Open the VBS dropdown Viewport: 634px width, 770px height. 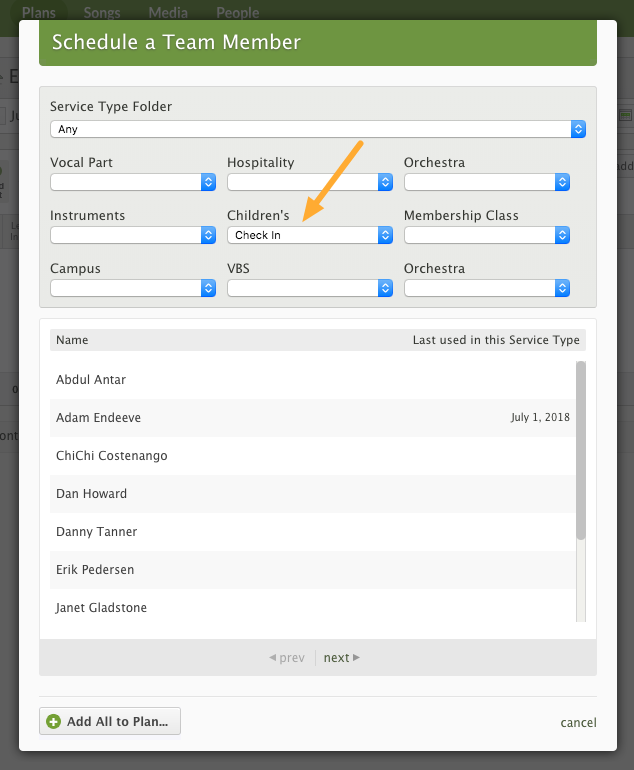[x=310, y=288]
